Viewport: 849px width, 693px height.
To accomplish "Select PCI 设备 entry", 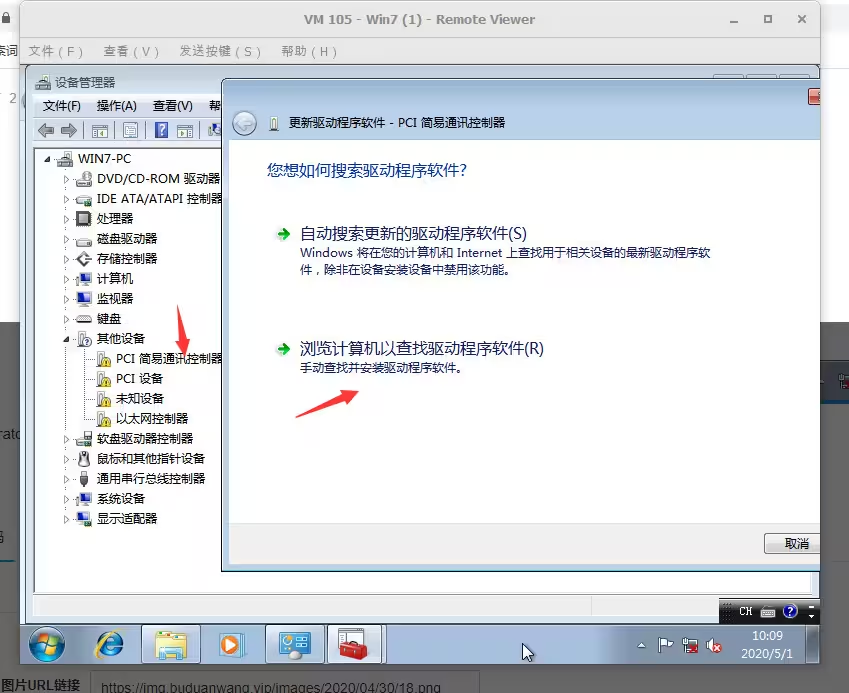I will pos(139,379).
